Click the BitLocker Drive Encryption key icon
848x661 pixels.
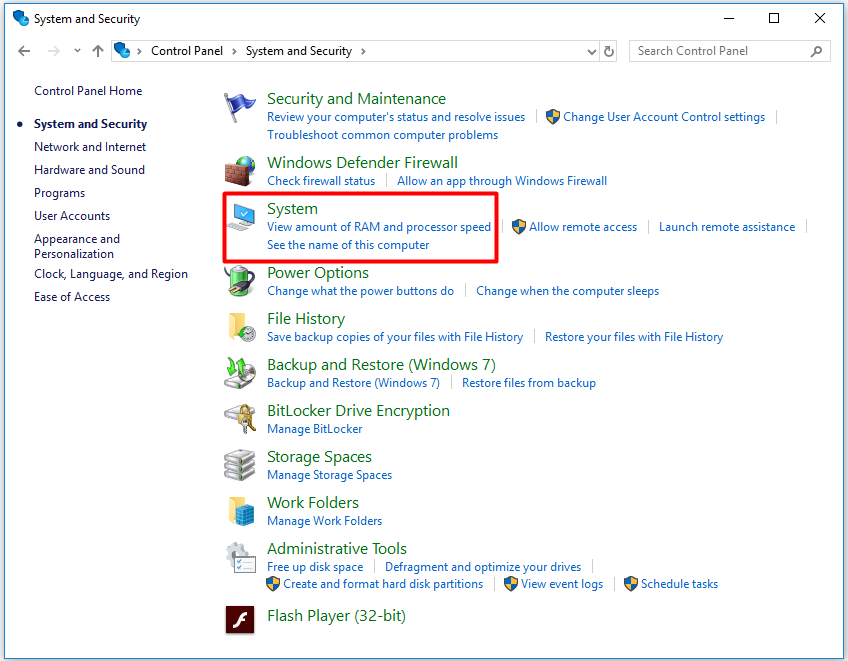click(240, 419)
